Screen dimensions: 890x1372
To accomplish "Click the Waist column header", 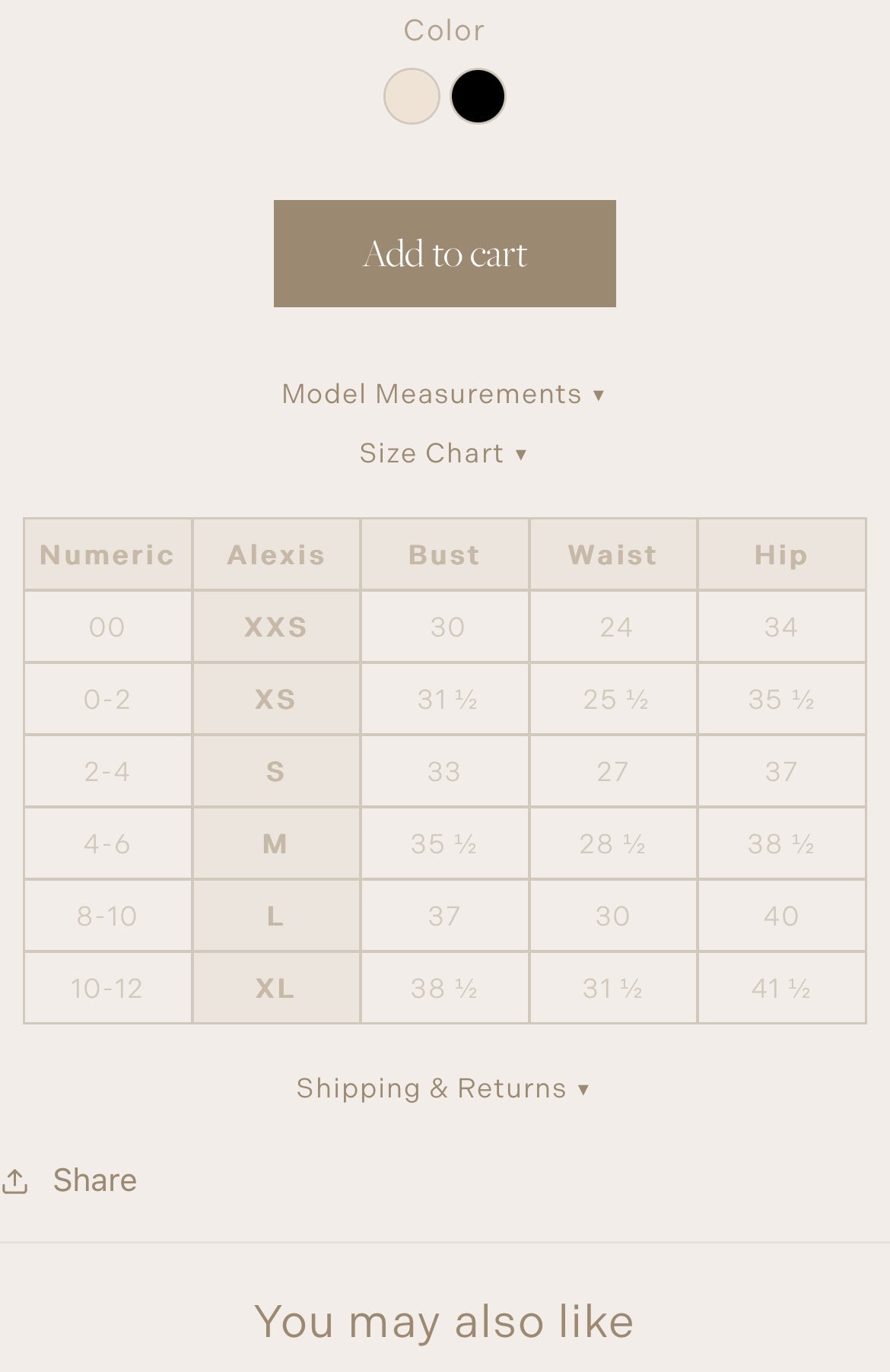I will coord(613,554).
